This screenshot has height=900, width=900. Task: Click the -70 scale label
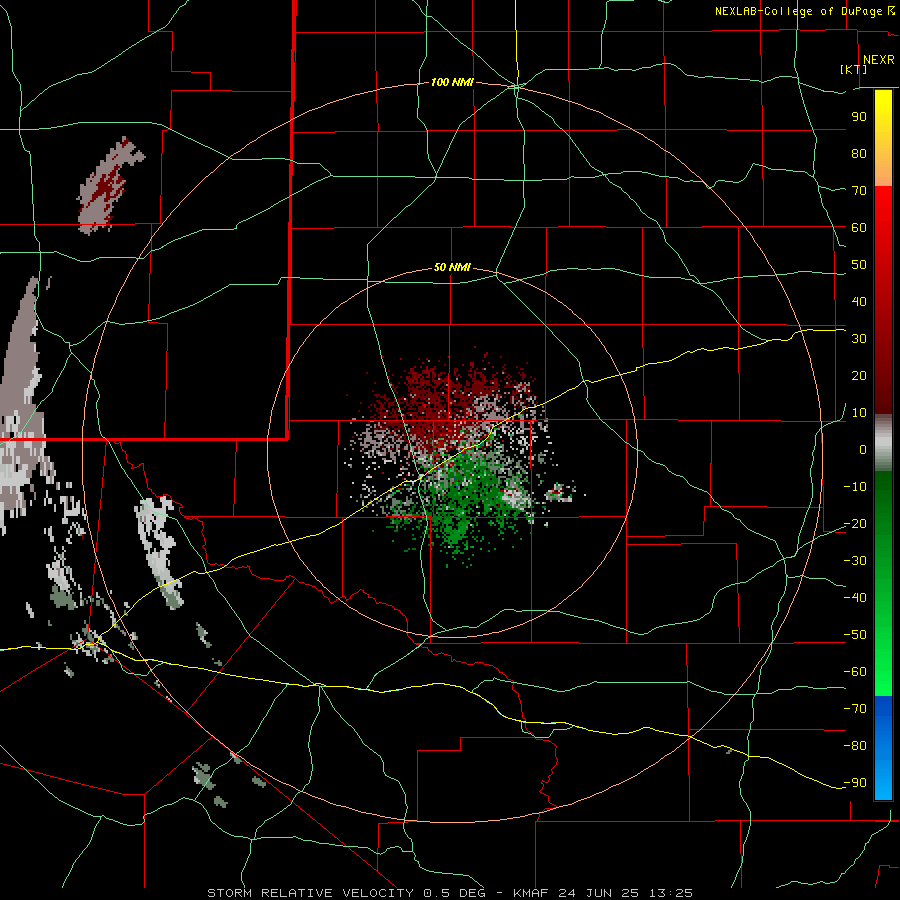(x=855, y=709)
